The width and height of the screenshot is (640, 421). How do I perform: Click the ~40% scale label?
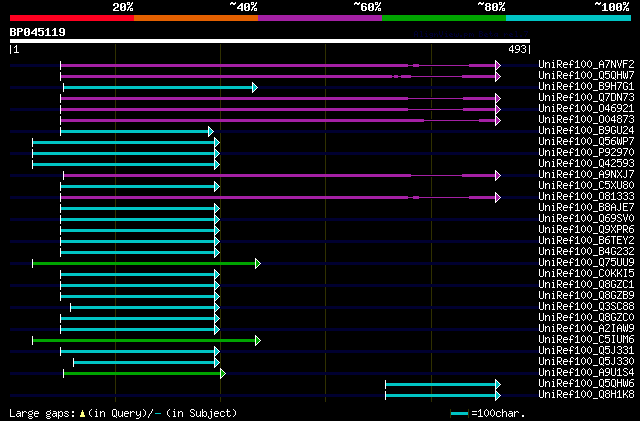pyautogui.click(x=243, y=7)
